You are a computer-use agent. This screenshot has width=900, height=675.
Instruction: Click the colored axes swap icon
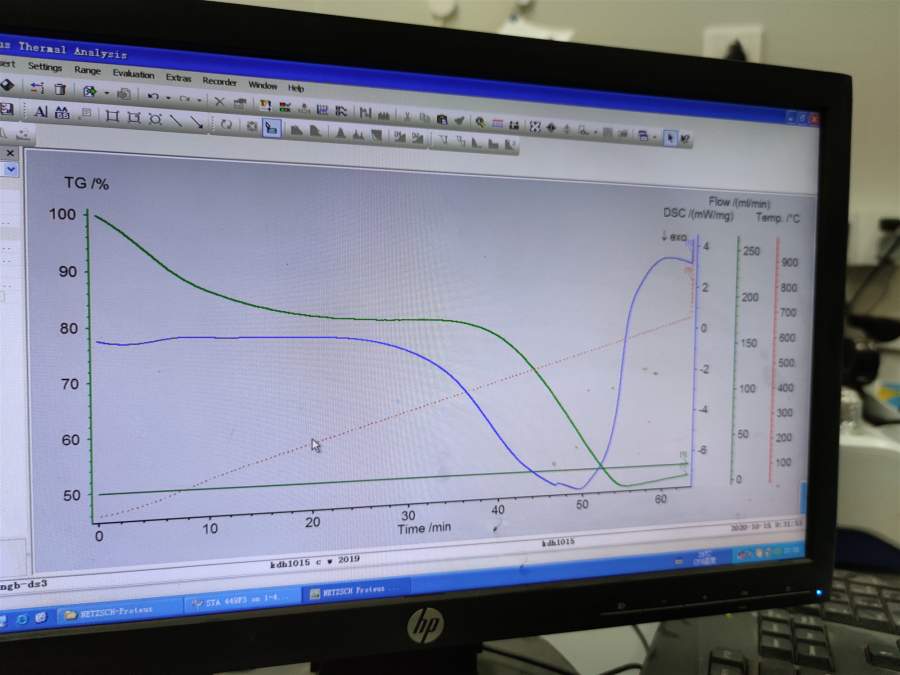[265, 106]
